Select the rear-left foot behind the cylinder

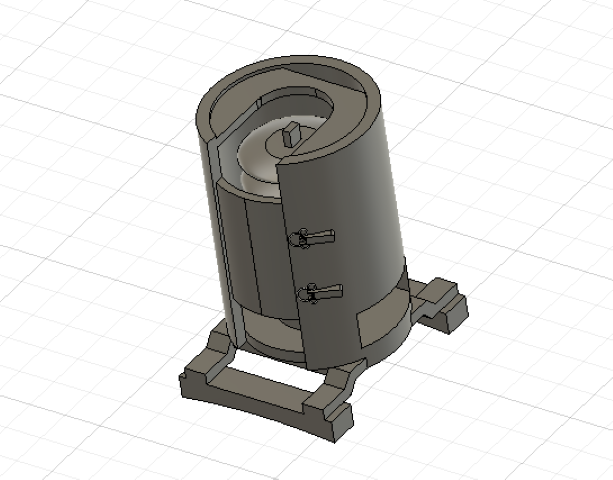click(221, 340)
